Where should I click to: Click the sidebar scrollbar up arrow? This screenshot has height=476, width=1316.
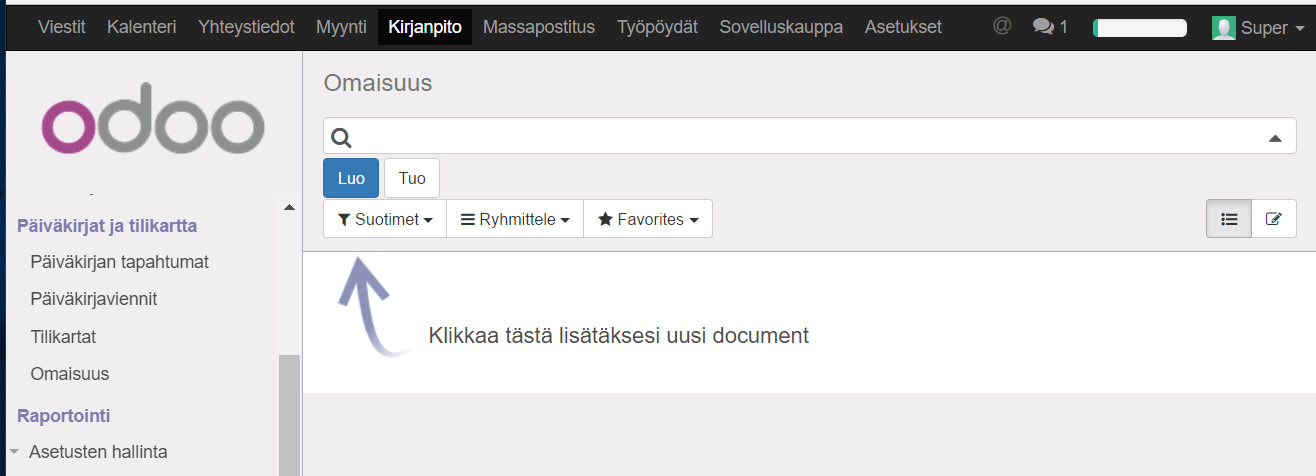coord(290,207)
